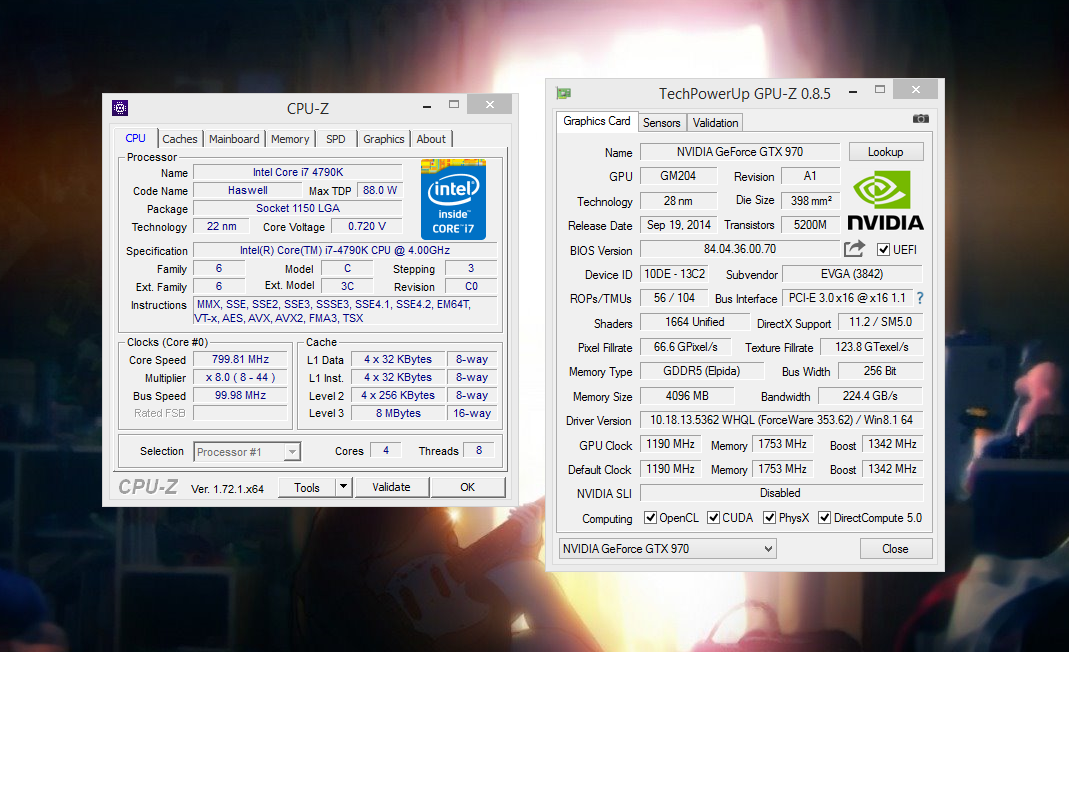Click the Specification field i7-4790K CPU @ 4.00GHz
The width and height of the screenshot is (1069, 800).
click(x=345, y=250)
